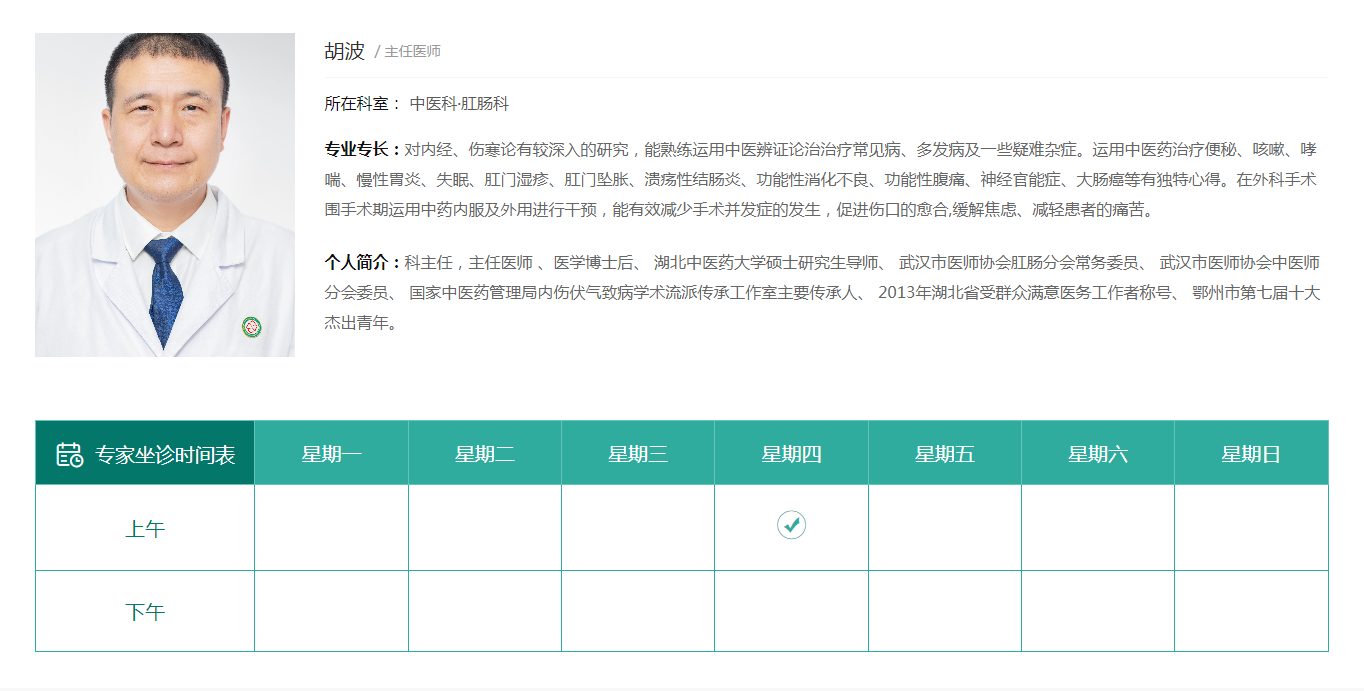This screenshot has width=1364, height=691.
Task: Click the 下午 row label
Action: [145, 612]
